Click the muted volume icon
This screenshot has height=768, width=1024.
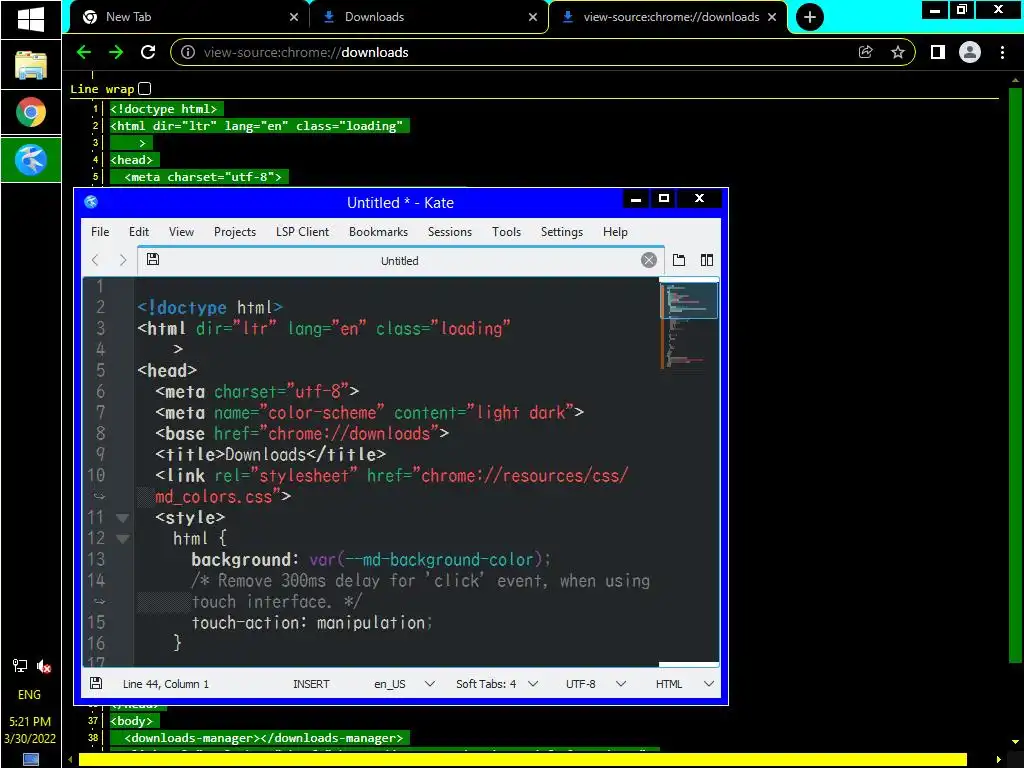(44, 665)
